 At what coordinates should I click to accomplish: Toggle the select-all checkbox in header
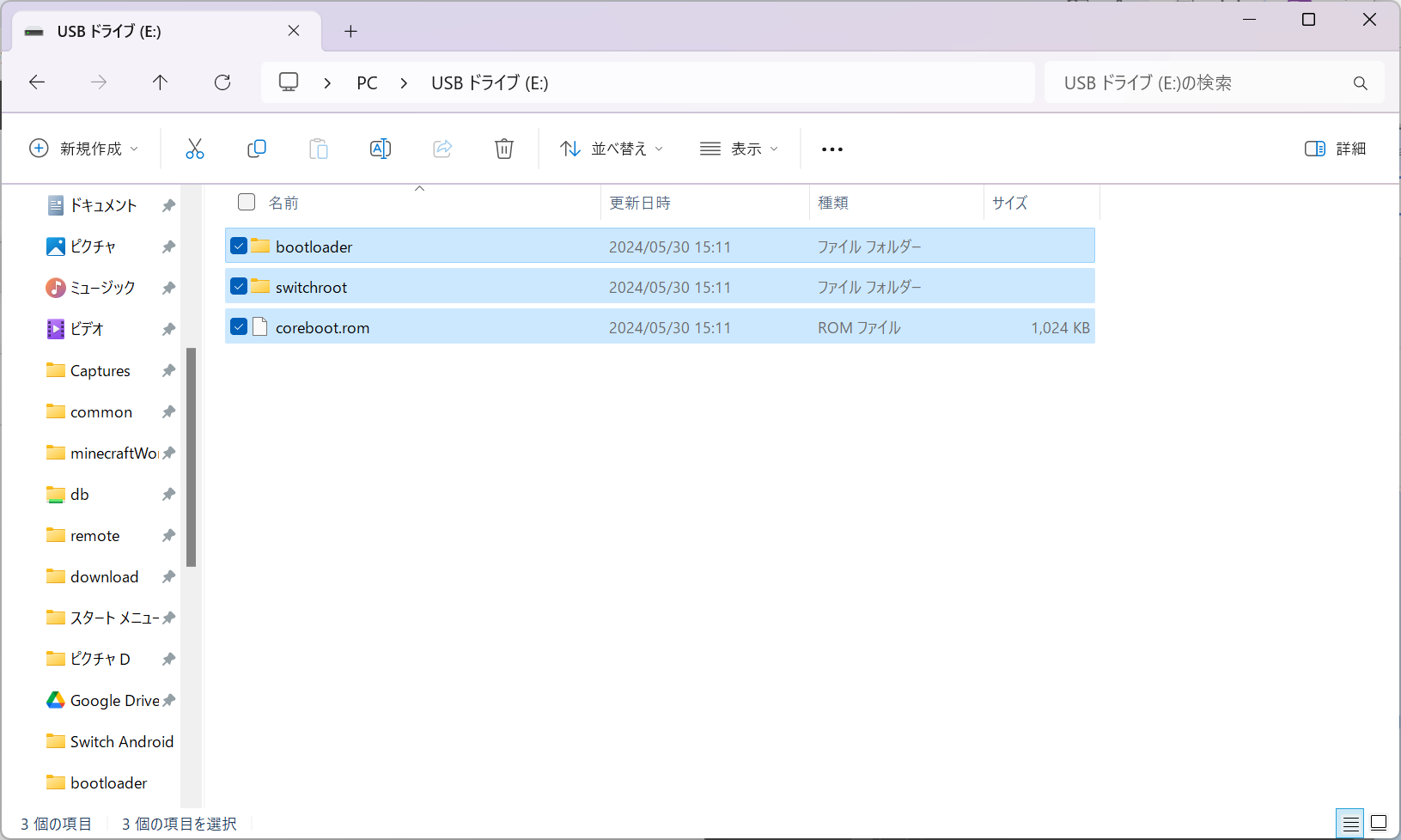[x=247, y=202]
